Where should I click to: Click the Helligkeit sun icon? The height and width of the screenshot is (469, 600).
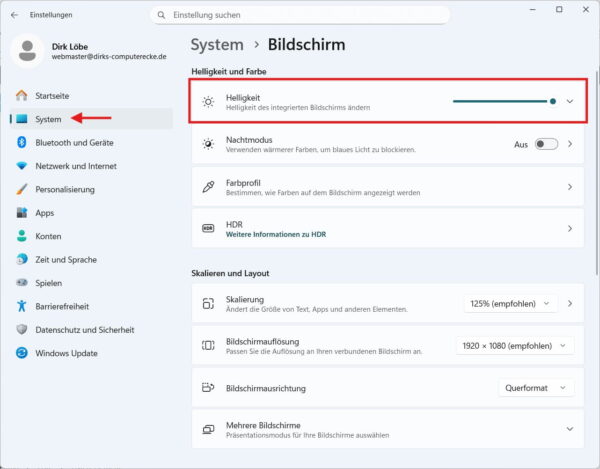coord(208,102)
